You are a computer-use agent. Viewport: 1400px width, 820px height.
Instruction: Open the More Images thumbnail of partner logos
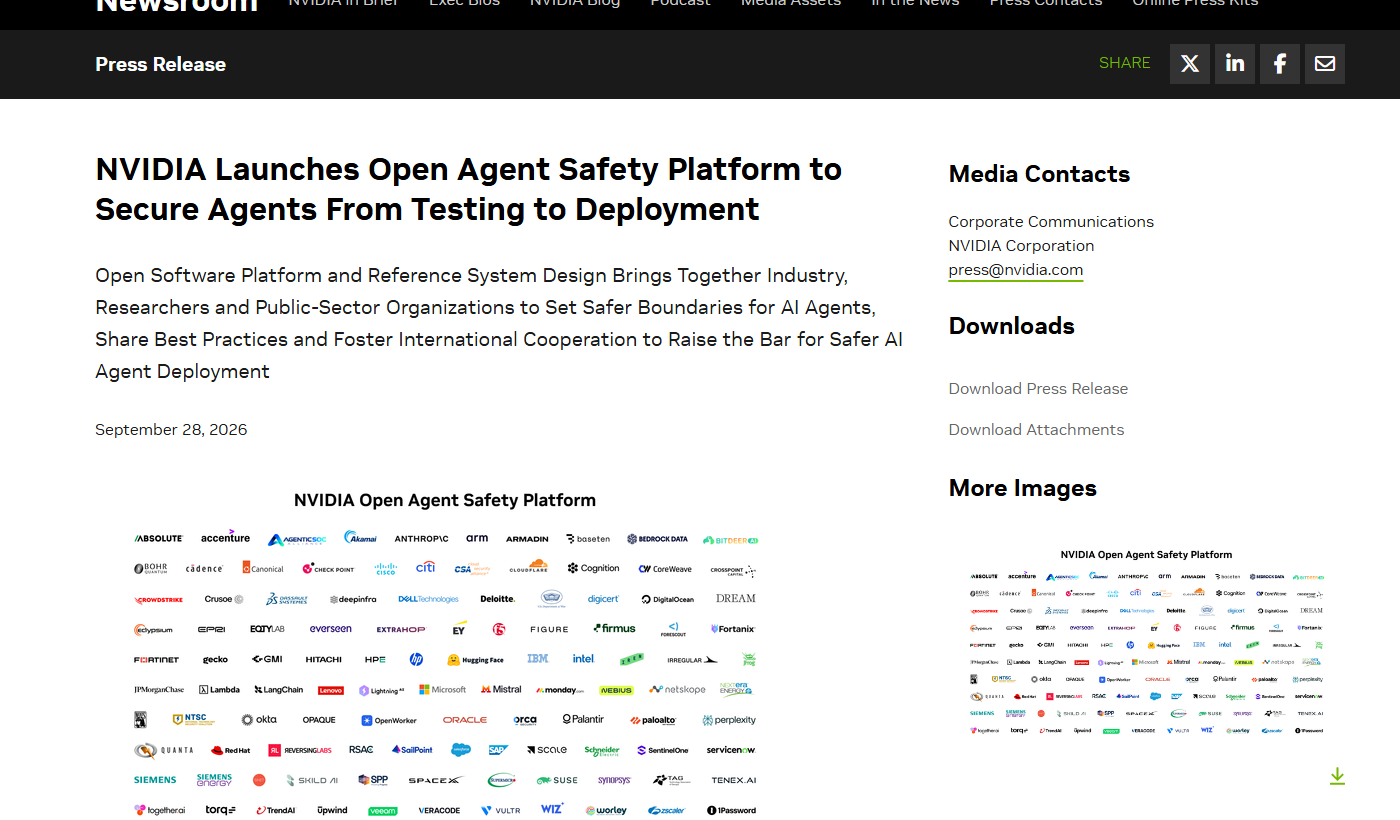tap(1146, 641)
